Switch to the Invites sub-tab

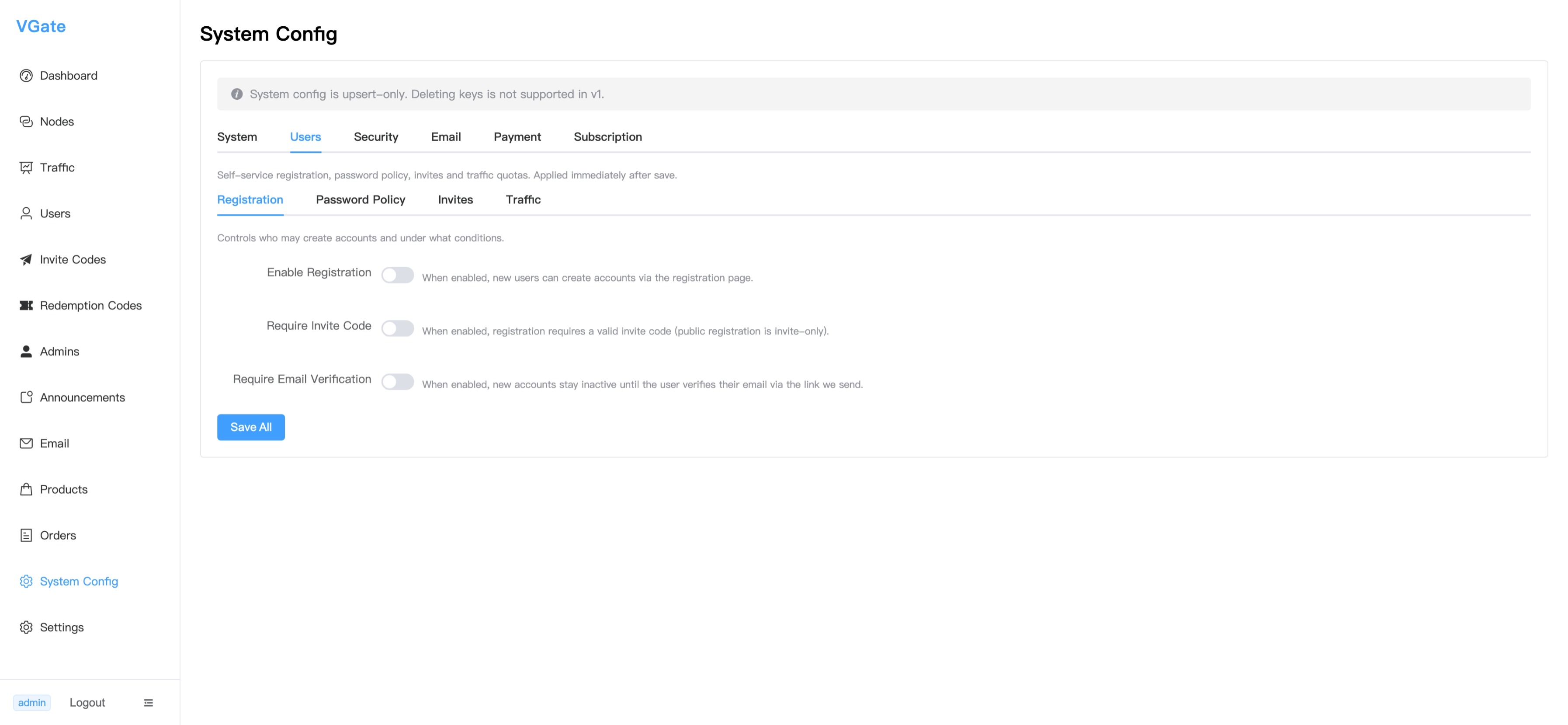tap(455, 200)
